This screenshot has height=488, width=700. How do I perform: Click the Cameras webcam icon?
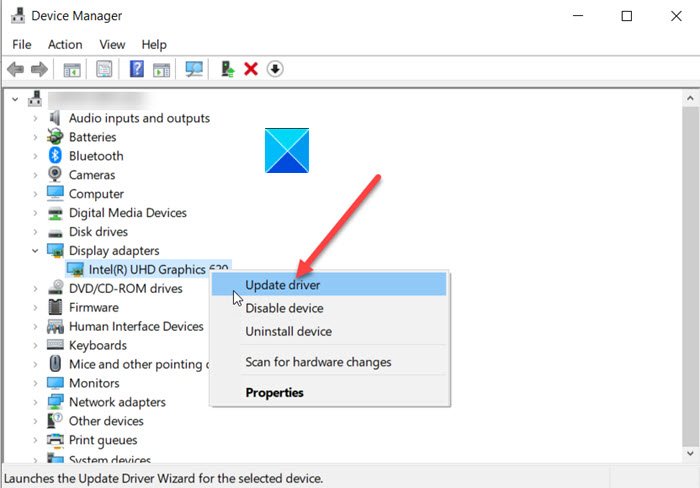click(55, 174)
